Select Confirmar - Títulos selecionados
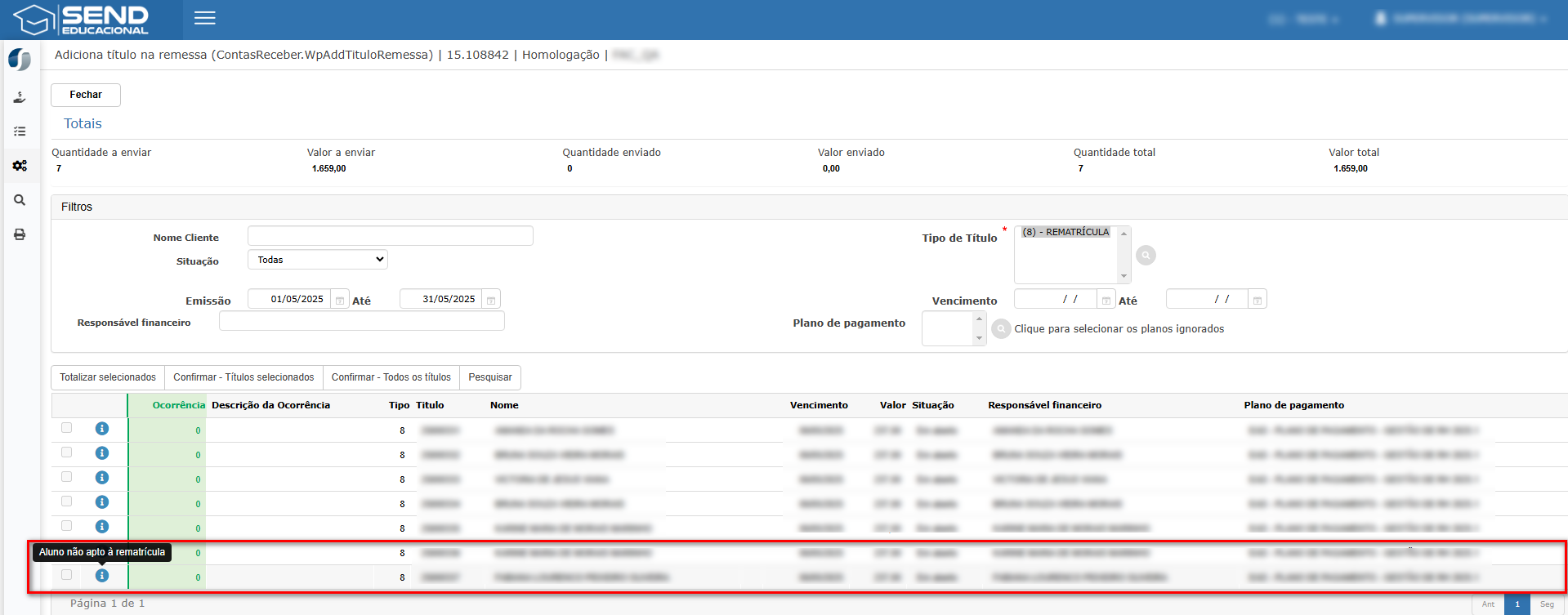The width and height of the screenshot is (1568, 615). (243, 377)
